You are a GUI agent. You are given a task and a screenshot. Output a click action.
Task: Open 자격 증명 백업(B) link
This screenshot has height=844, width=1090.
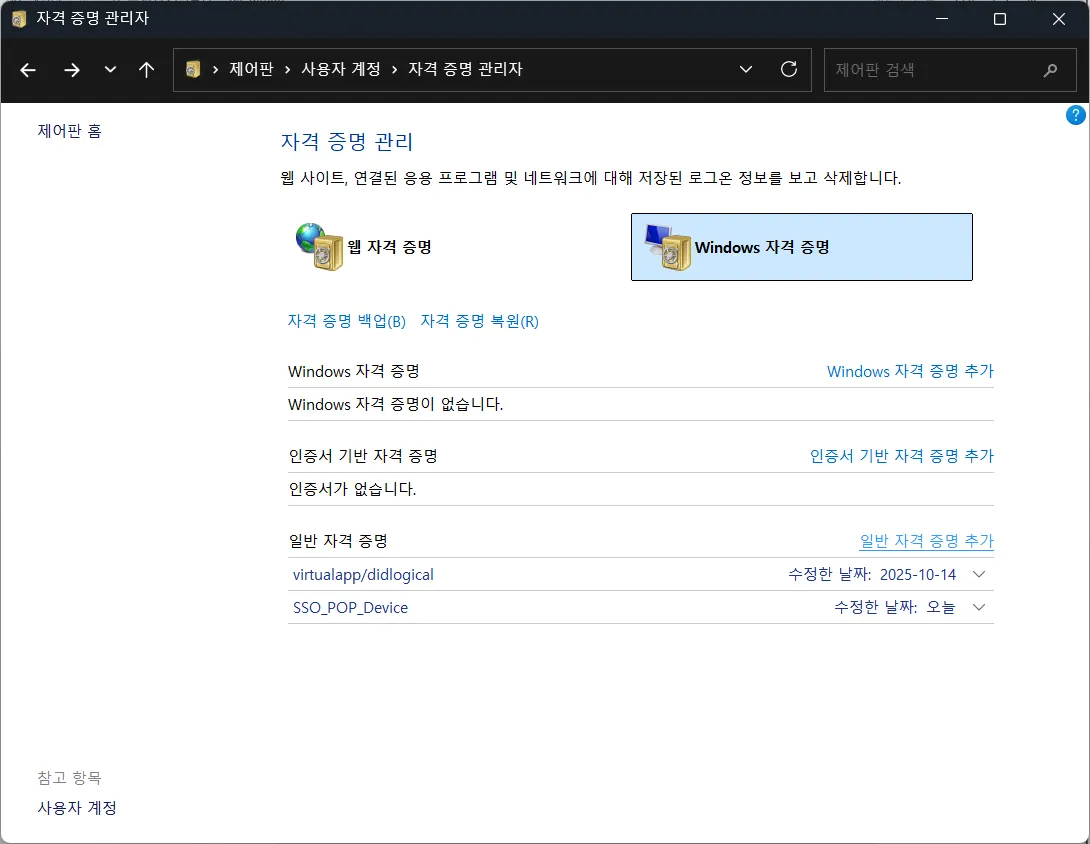[347, 321]
